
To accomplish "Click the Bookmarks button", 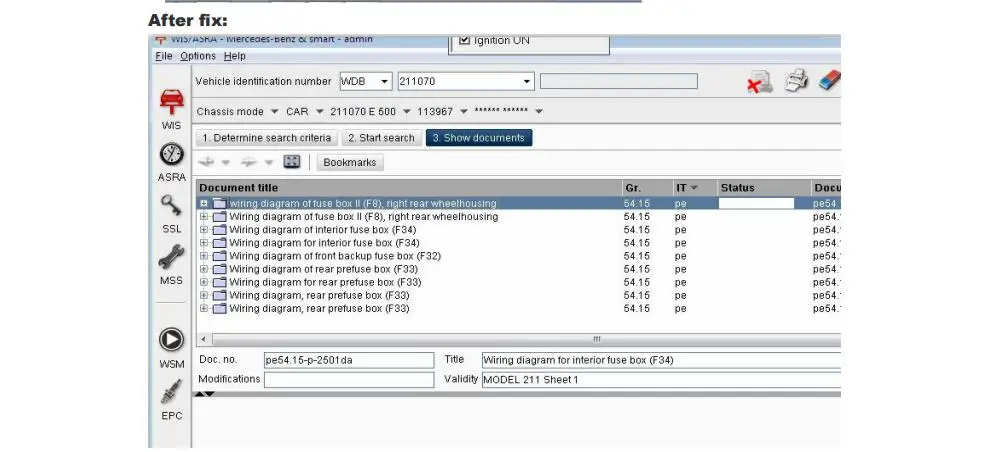I will (x=349, y=163).
